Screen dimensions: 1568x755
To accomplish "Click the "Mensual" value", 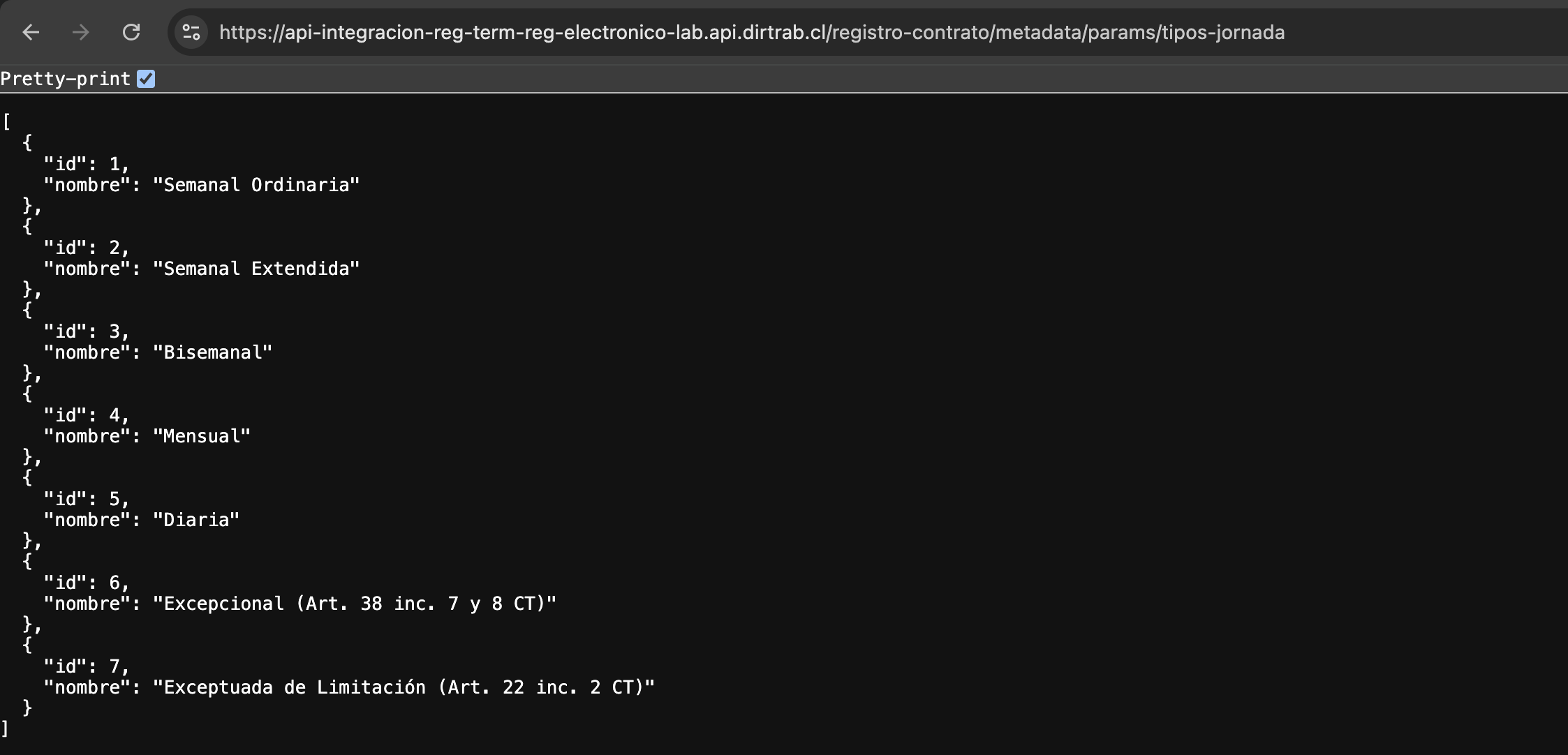I will coord(201,436).
